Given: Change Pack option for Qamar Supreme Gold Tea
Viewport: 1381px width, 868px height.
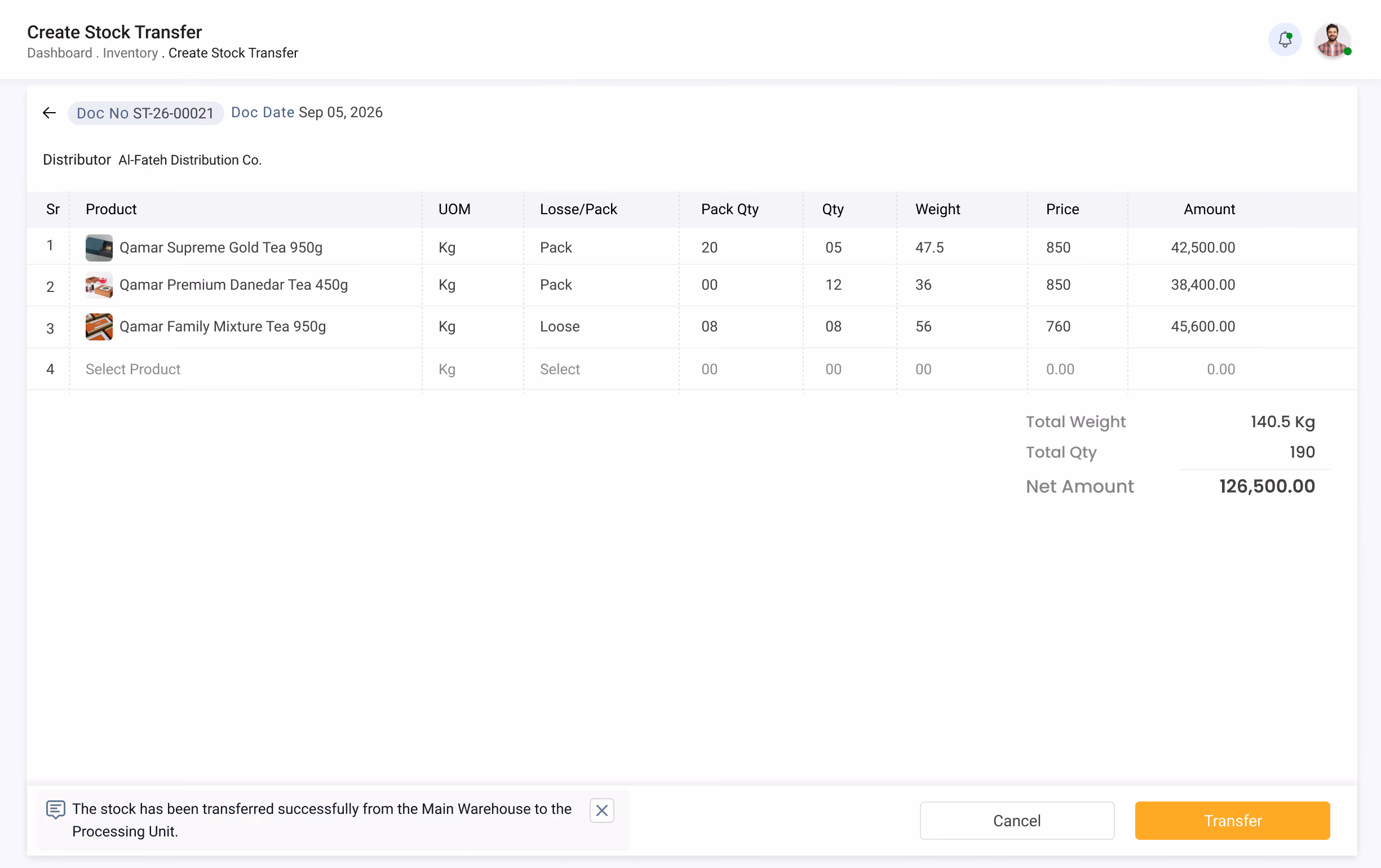Looking at the screenshot, I should (556, 247).
